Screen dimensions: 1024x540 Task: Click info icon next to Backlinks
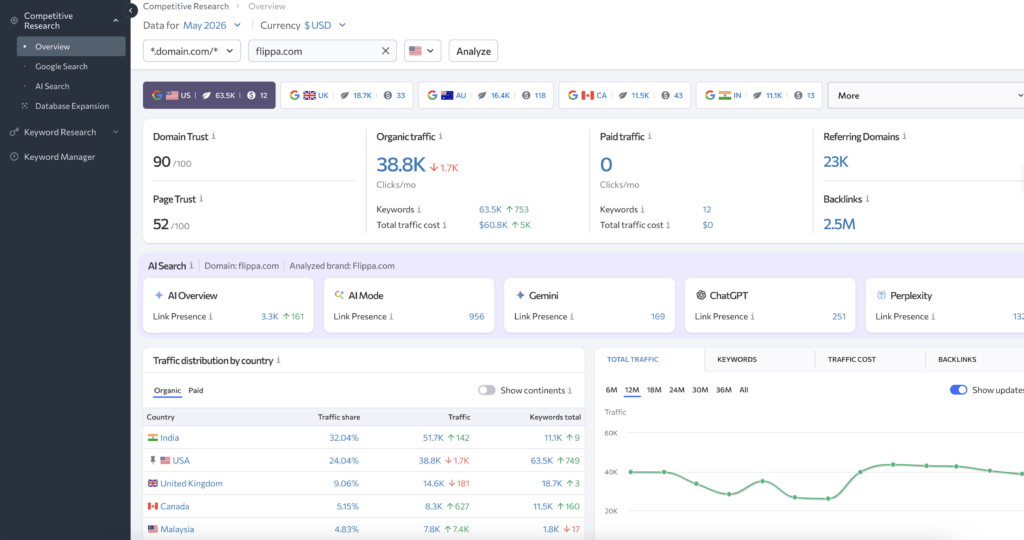pyautogui.click(x=867, y=199)
